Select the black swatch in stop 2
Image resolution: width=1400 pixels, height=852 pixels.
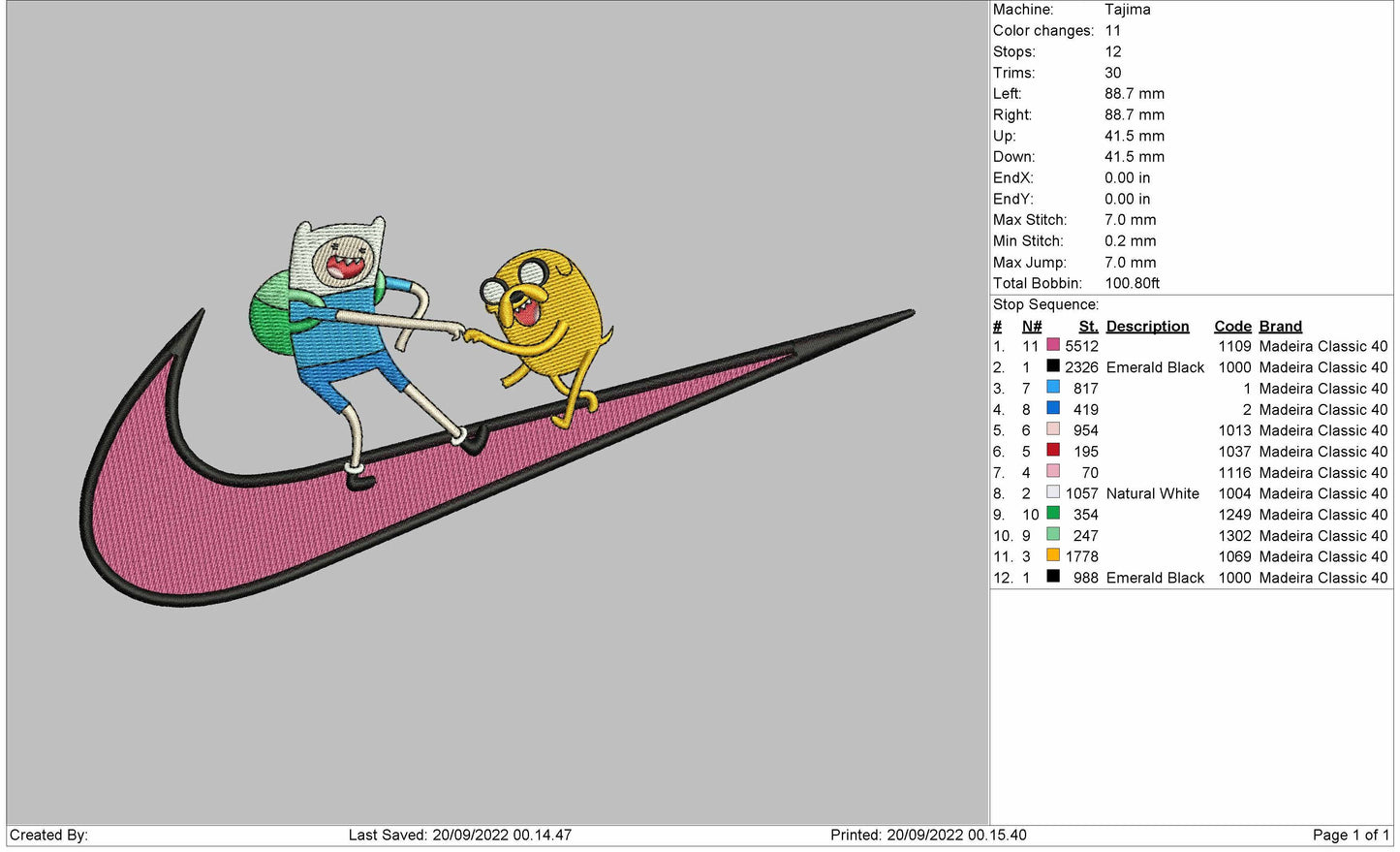click(1053, 366)
